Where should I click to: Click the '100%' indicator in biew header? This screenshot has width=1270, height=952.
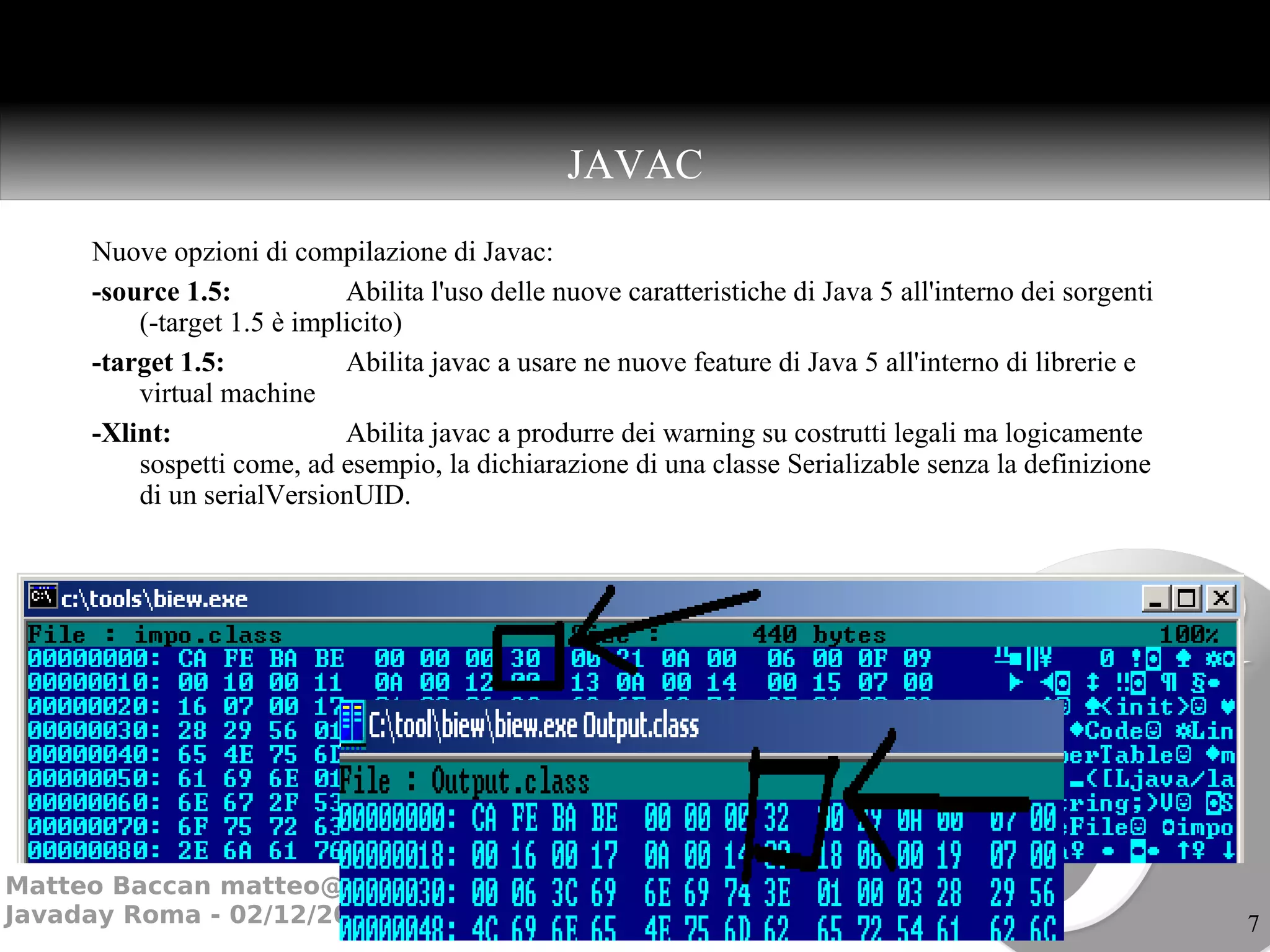1189,635
